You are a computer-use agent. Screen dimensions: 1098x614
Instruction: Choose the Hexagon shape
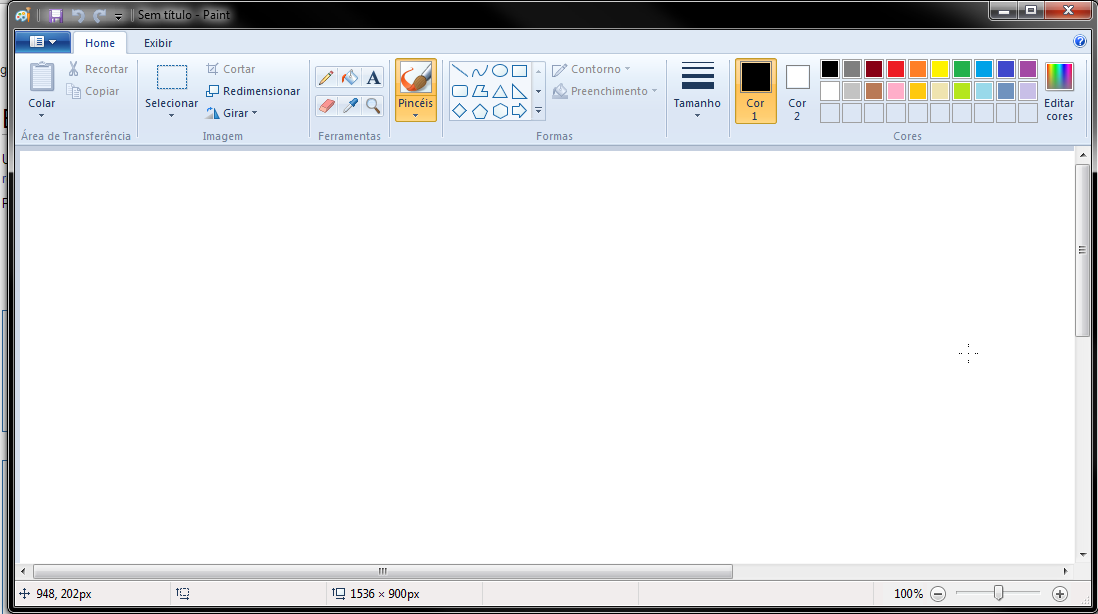499,111
